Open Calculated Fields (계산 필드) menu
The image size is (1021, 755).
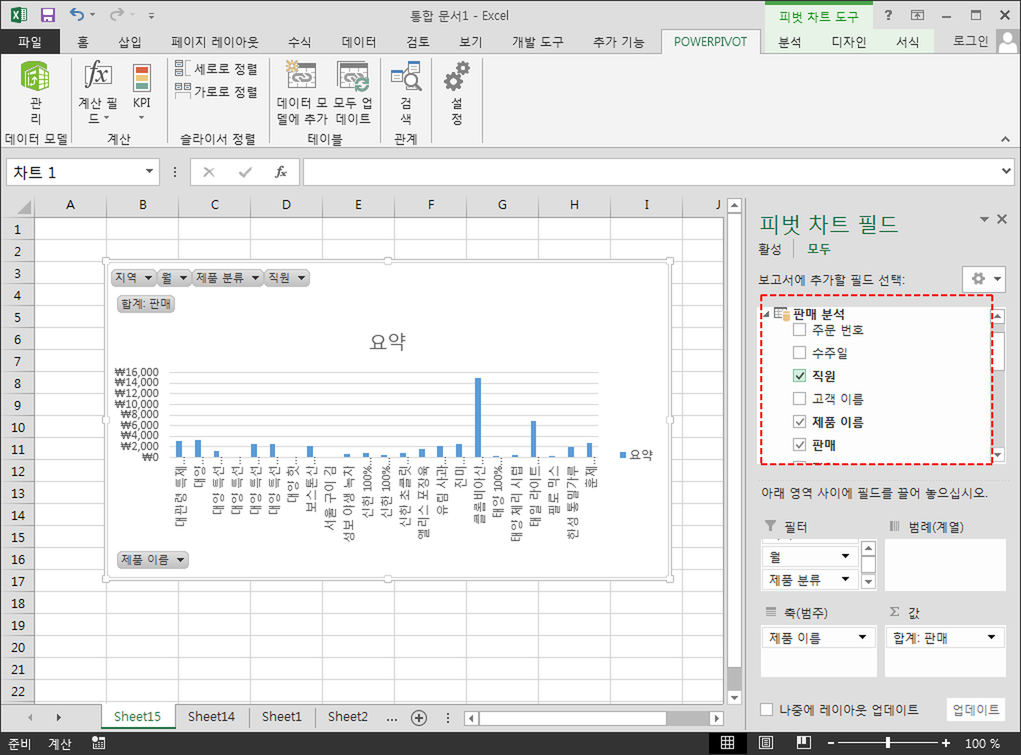click(x=98, y=92)
